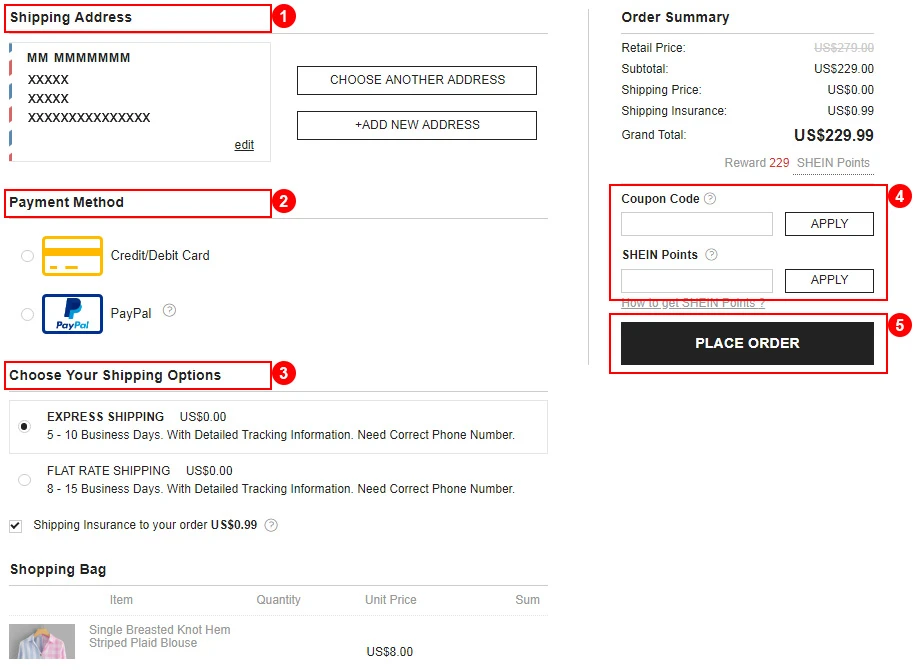Open the PayPal help question mark
This screenshot has height=670, width=920.
pos(170,310)
